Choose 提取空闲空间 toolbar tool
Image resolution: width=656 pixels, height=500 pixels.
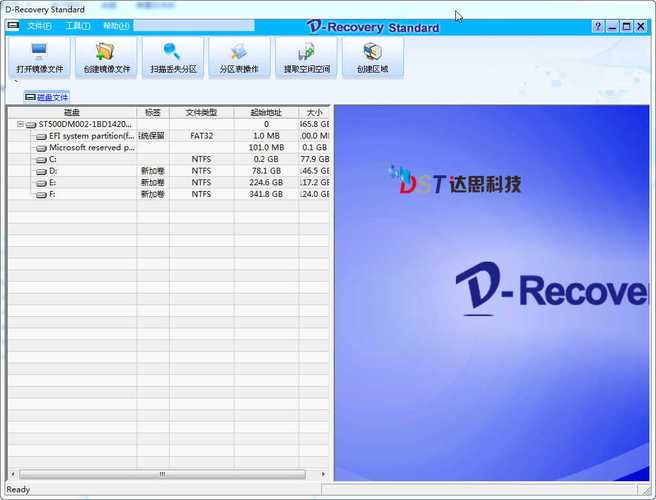click(x=306, y=58)
